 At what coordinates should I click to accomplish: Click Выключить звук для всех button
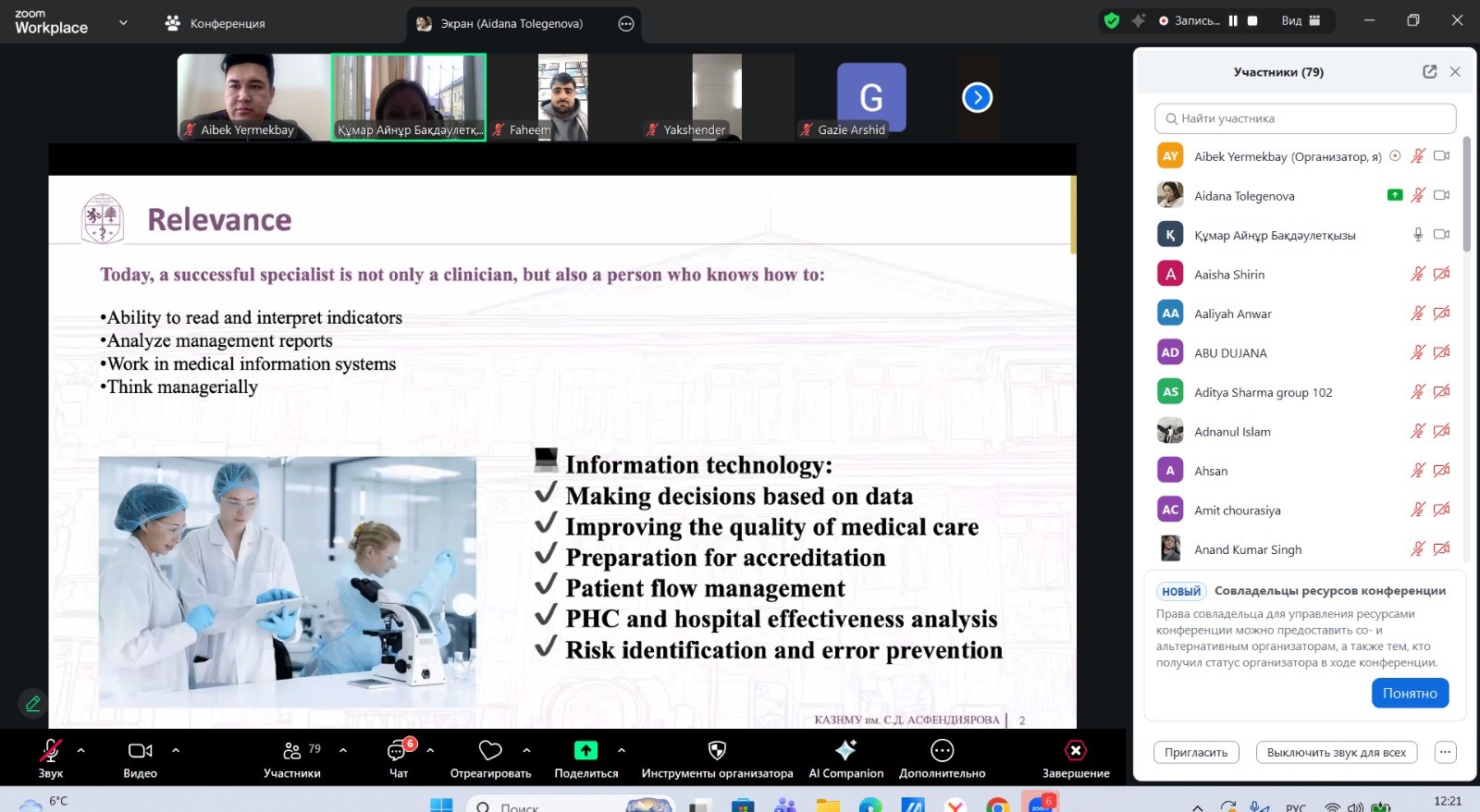click(x=1336, y=753)
